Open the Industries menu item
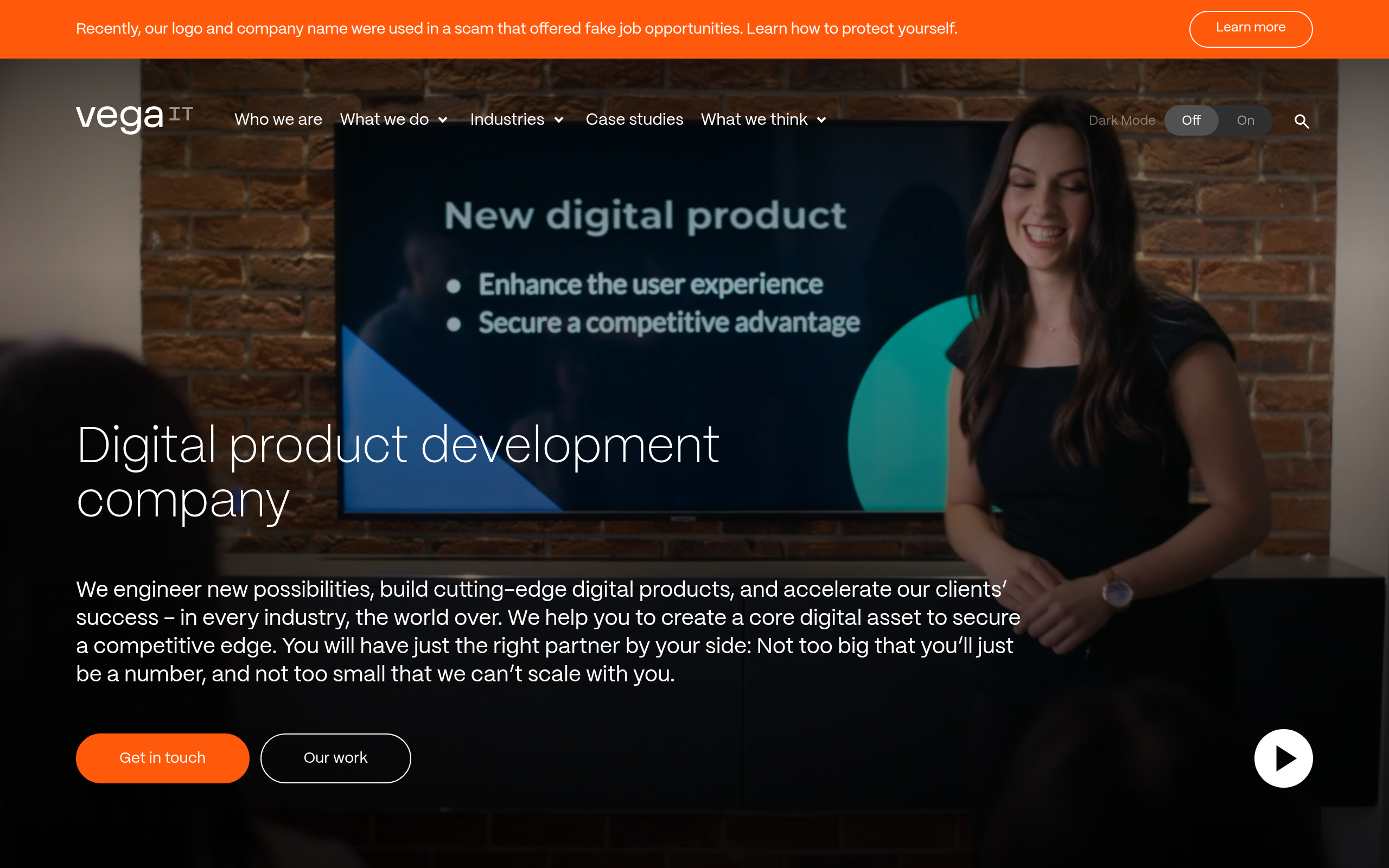 507,119
